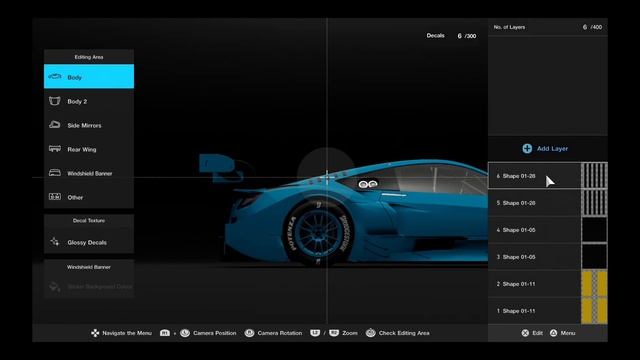Screen dimensions: 640x360
Task: Click the Side Mirrors icon
Action: 55,124
